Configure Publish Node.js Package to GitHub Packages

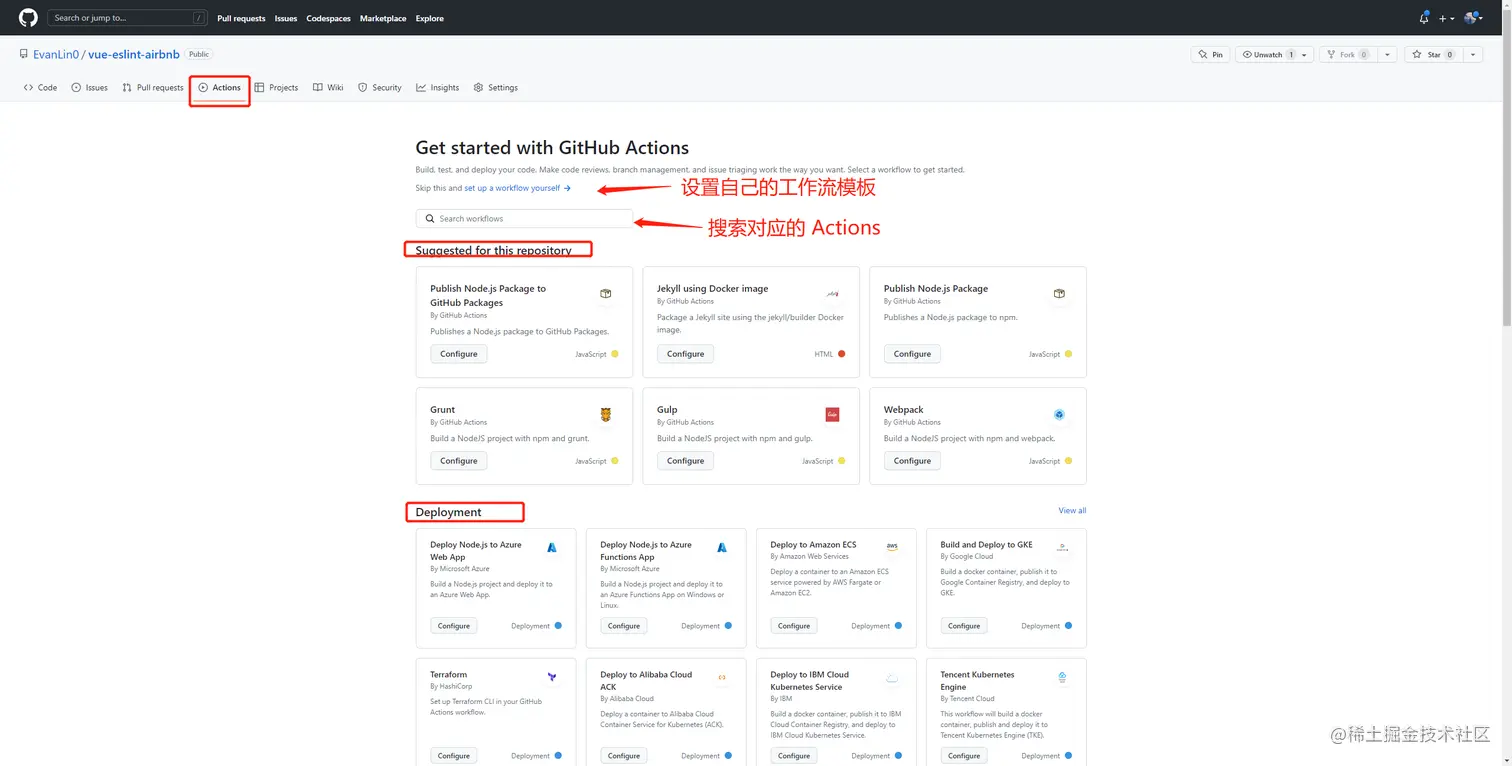pos(459,354)
